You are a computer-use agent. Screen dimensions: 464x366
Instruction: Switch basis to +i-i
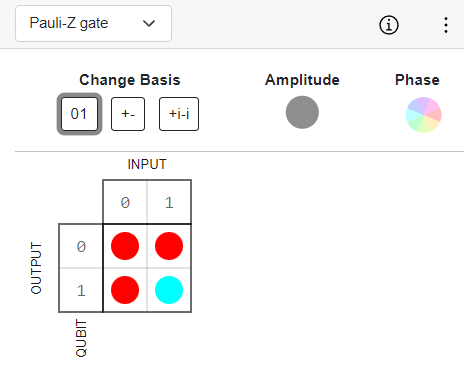tap(179, 114)
